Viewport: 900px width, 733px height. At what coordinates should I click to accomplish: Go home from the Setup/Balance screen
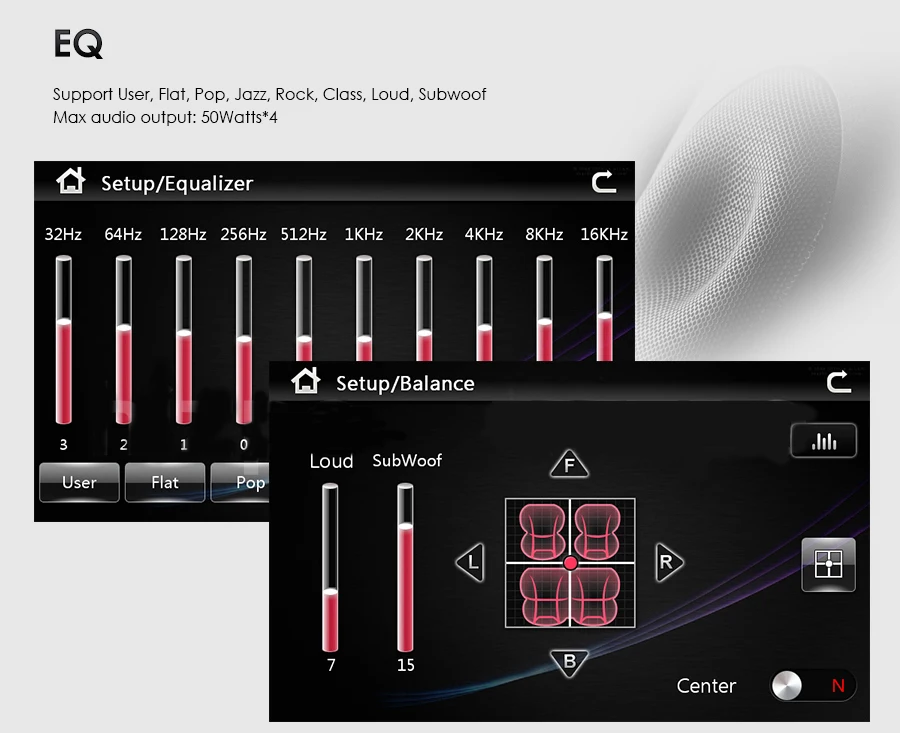point(305,381)
